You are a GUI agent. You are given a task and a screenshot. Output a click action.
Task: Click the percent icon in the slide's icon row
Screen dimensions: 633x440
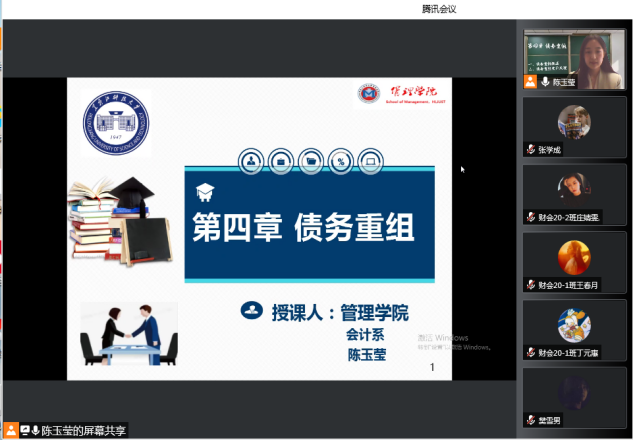pyautogui.click(x=341, y=160)
